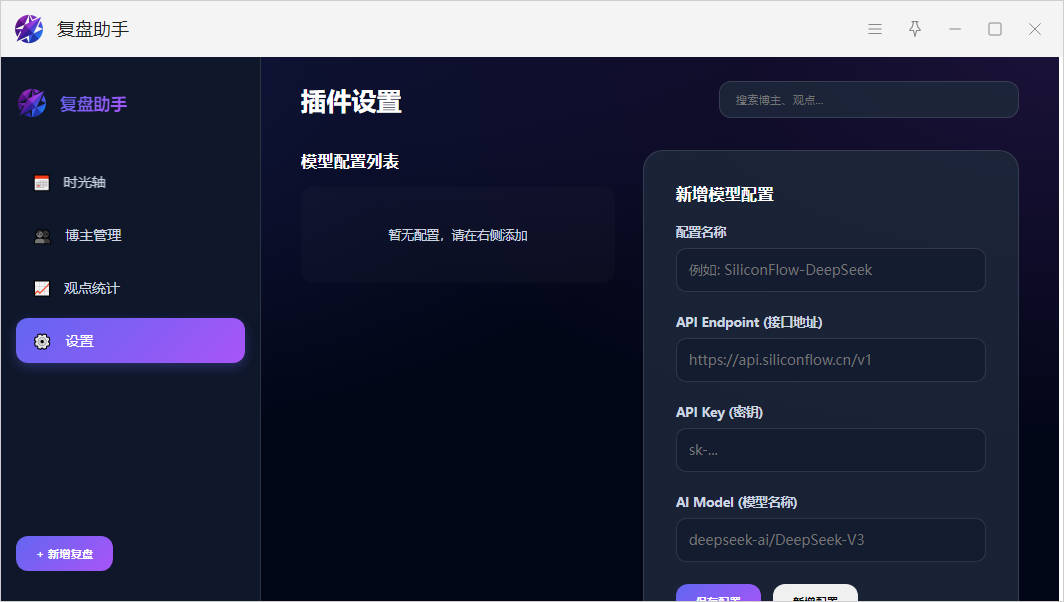Go to 博主管理 section
Viewport: 1064px width, 602px height.
point(93,236)
